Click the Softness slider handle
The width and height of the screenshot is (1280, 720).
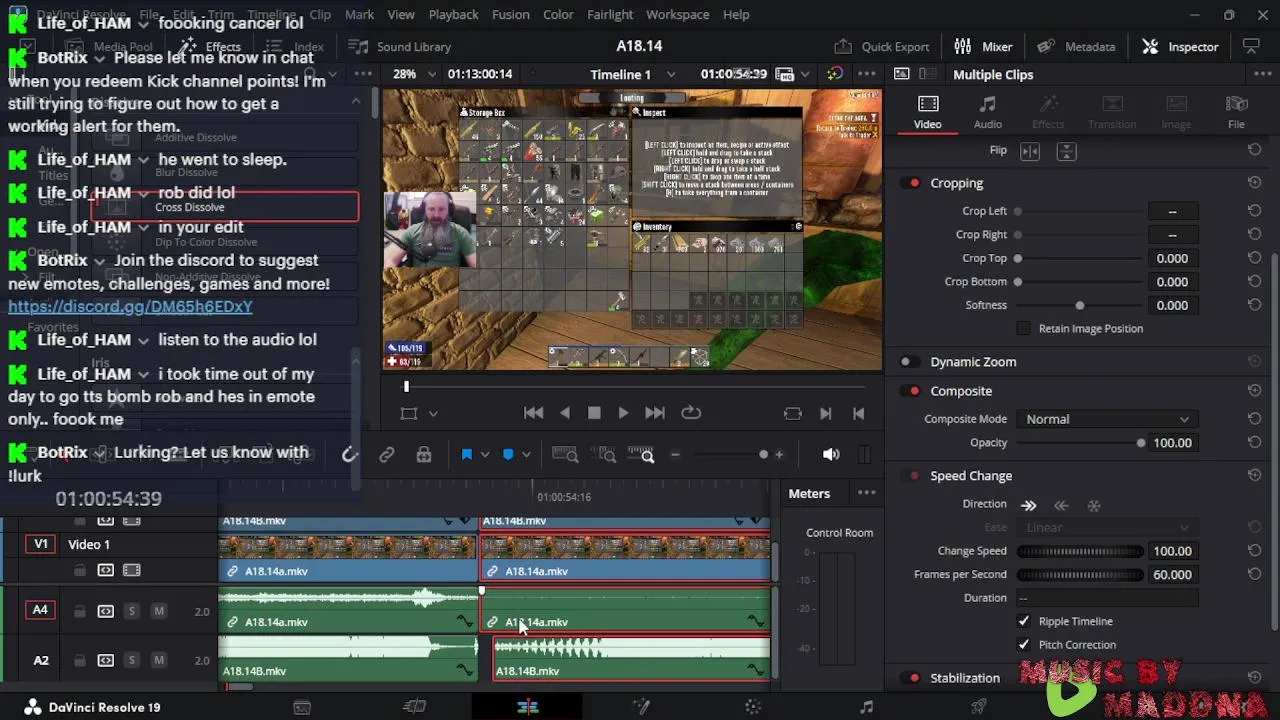pos(1079,306)
